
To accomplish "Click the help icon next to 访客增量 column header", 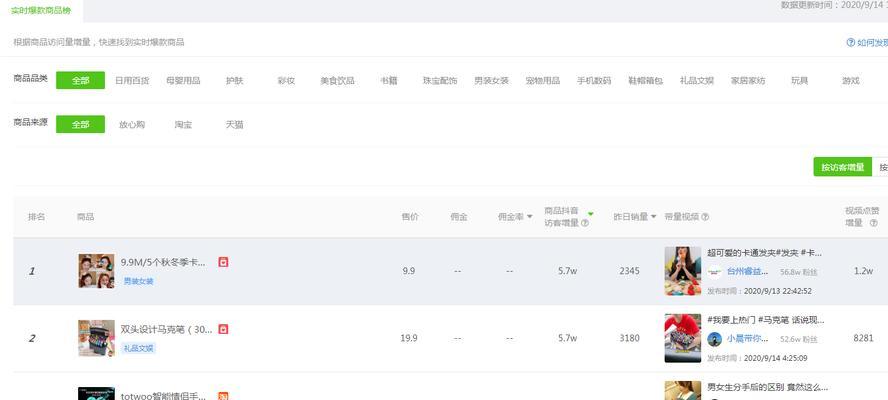I will tap(585, 223).
